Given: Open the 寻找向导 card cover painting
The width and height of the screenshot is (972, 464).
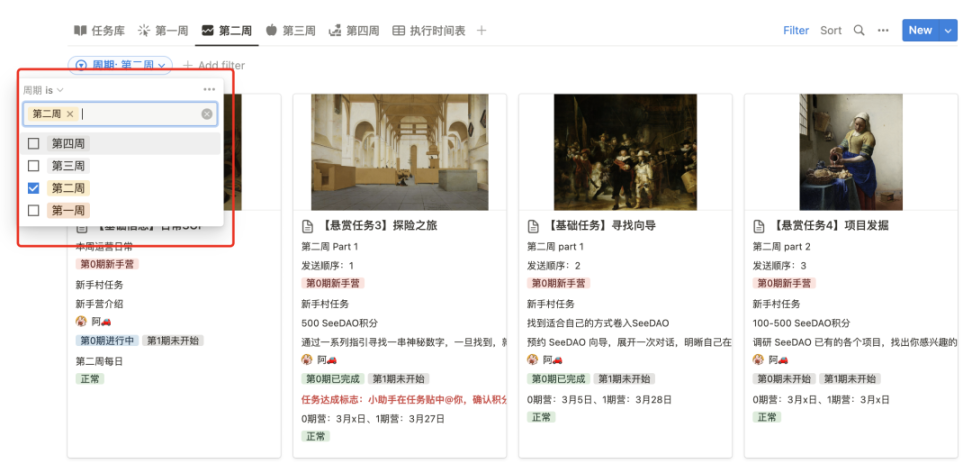Looking at the screenshot, I should [x=625, y=152].
